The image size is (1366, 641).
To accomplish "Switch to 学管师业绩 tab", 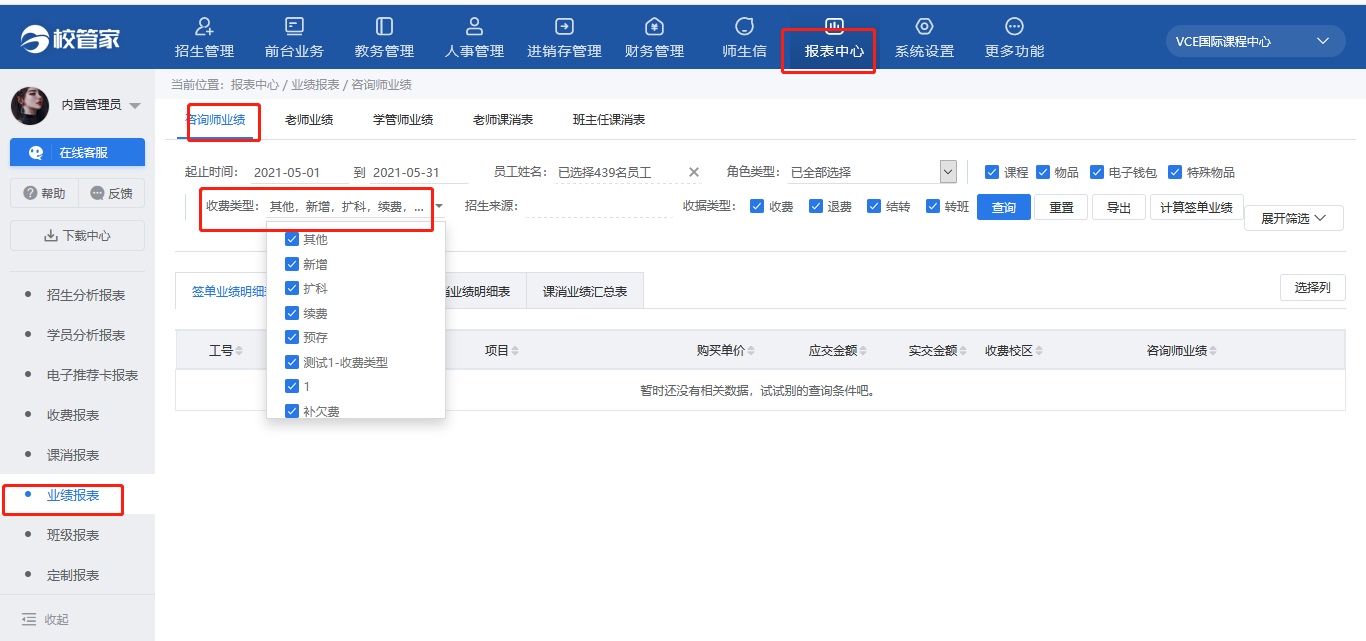I will coord(403,120).
